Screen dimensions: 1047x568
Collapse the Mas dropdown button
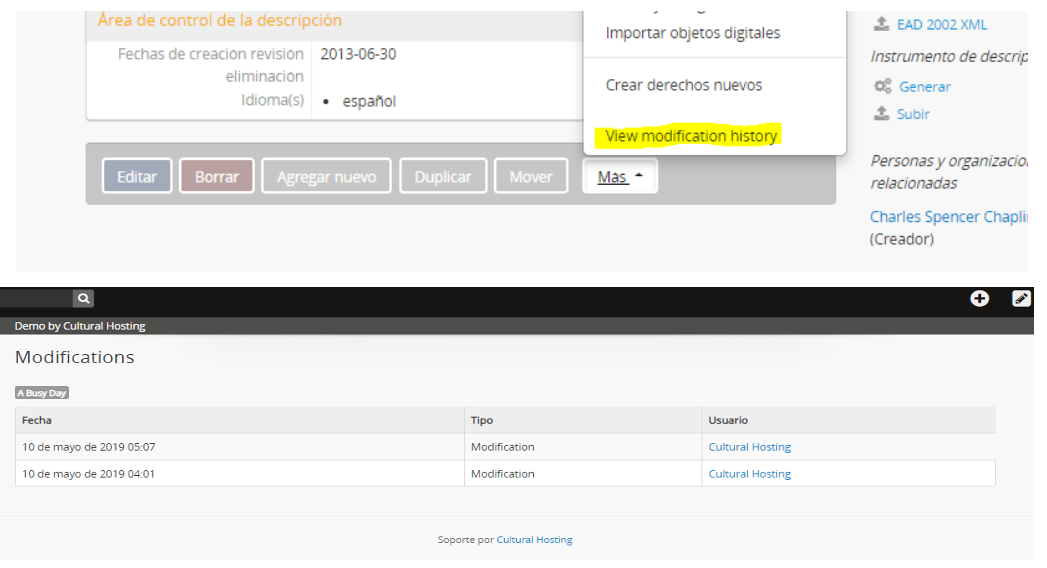click(x=620, y=176)
